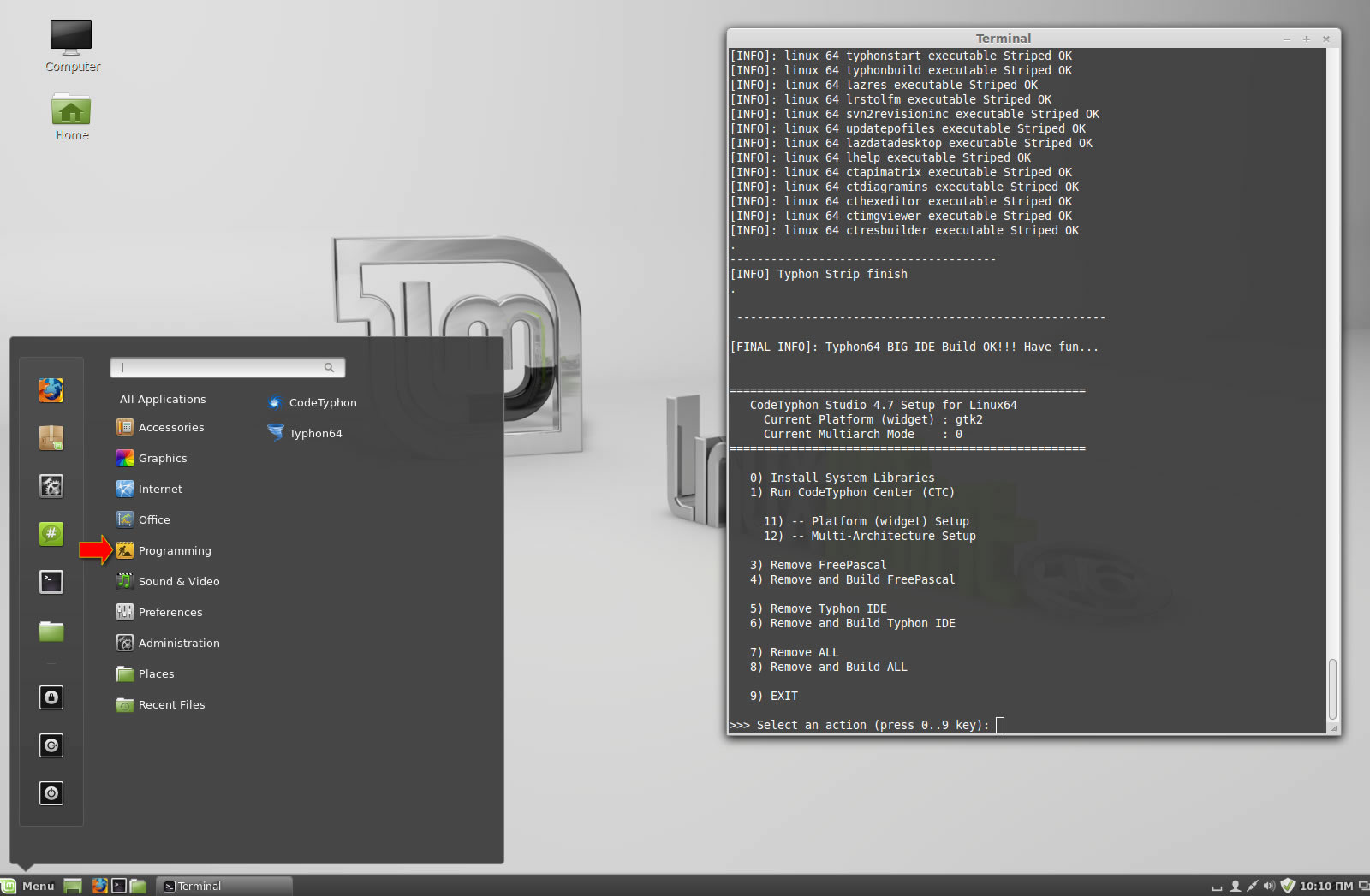
Task: Open the update manager shield tray icon
Action: (1288, 886)
